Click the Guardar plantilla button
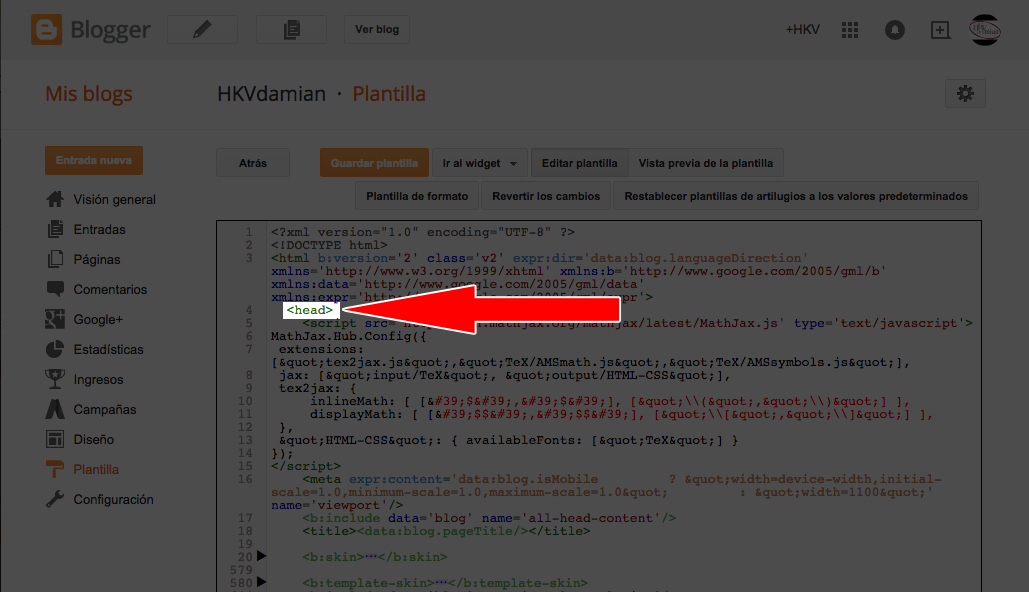The image size is (1029, 592). click(x=374, y=163)
